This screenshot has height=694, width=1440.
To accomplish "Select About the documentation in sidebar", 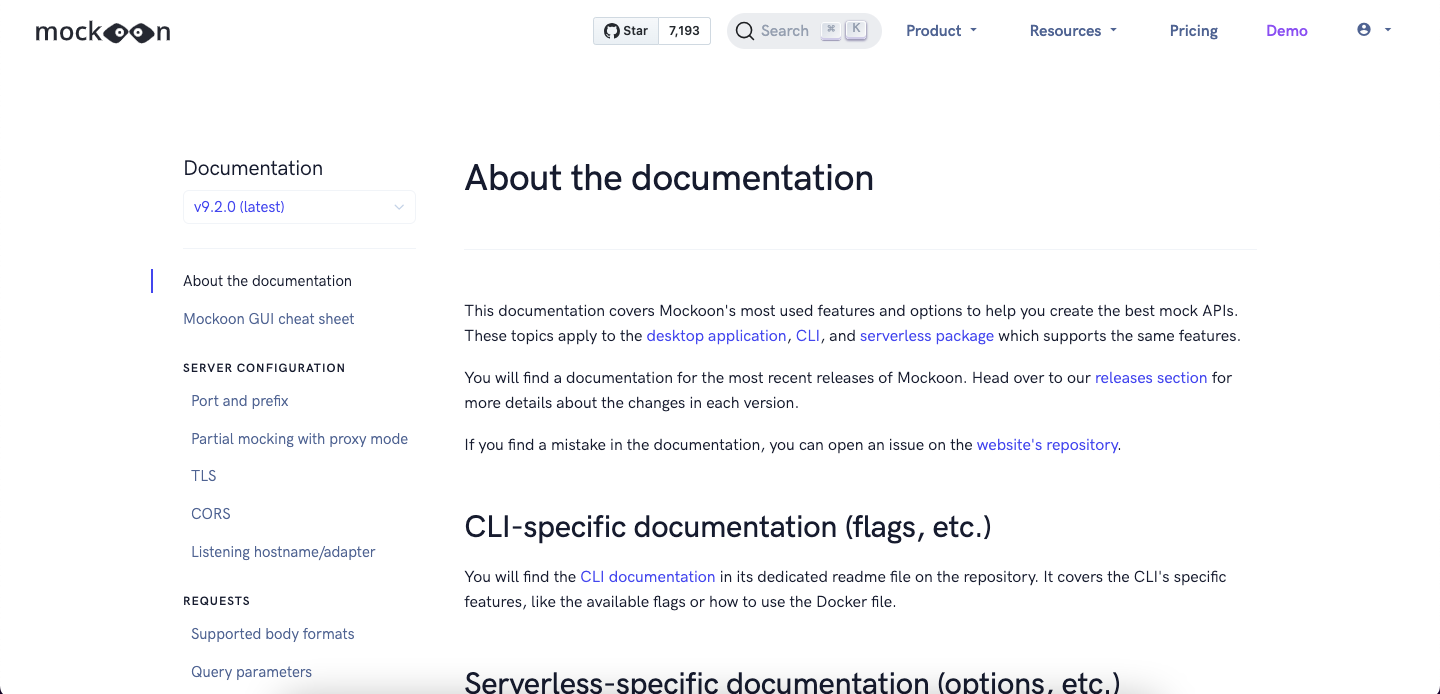I will pos(268,281).
